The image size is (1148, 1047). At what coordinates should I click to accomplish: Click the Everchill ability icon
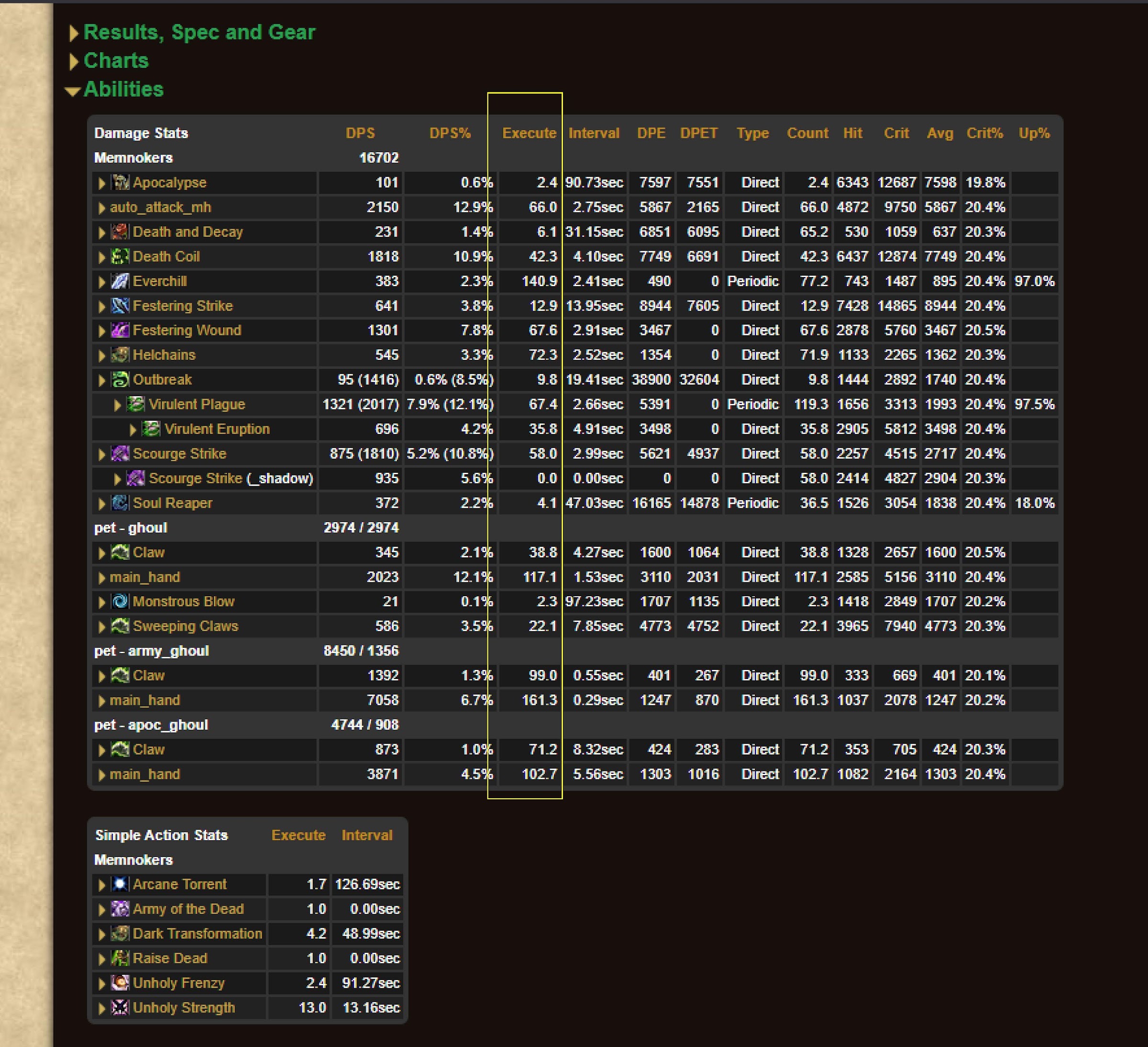coord(120,281)
